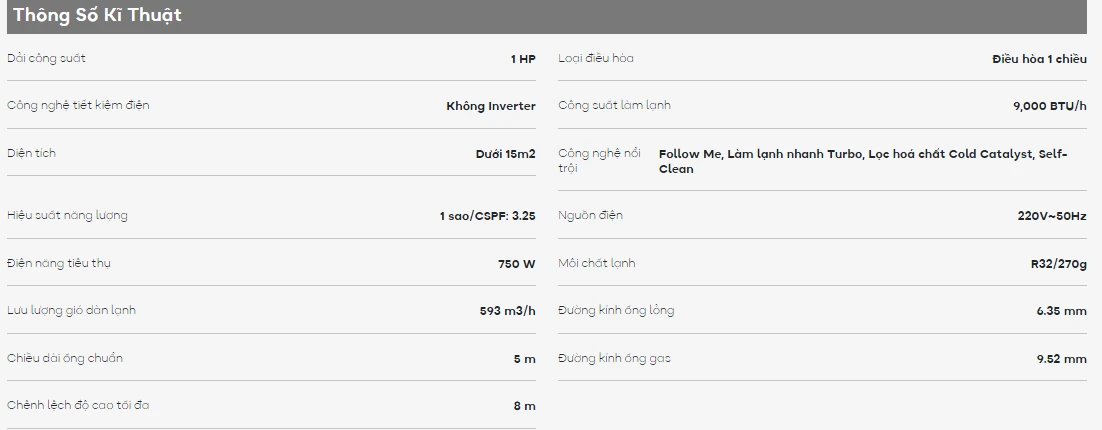Click the "Đường kính ống lỏng" label
Image resolution: width=1102 pixels, height=430 pixels.
click(616, 310)
